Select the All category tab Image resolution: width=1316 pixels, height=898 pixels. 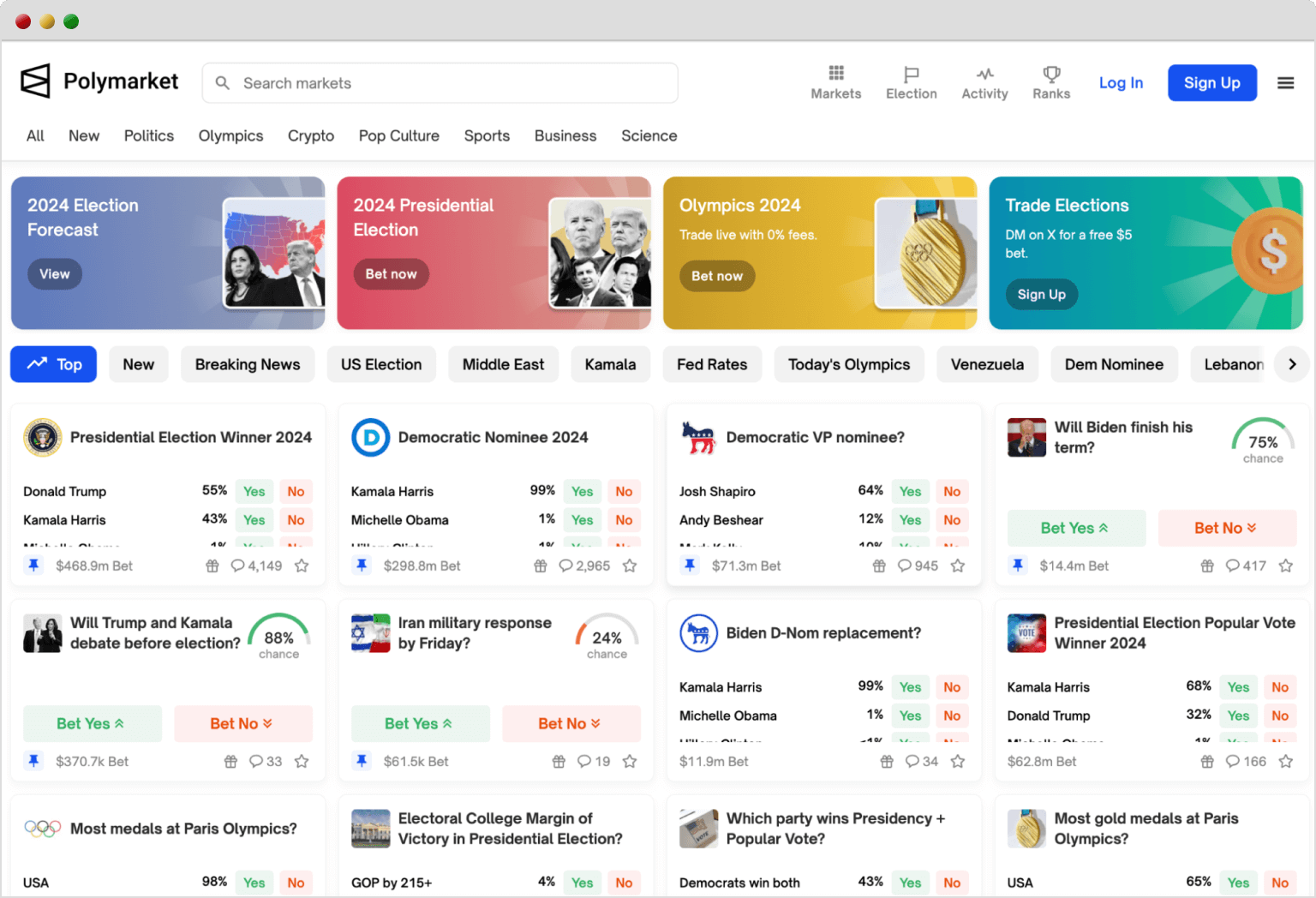tap(35, 135)
